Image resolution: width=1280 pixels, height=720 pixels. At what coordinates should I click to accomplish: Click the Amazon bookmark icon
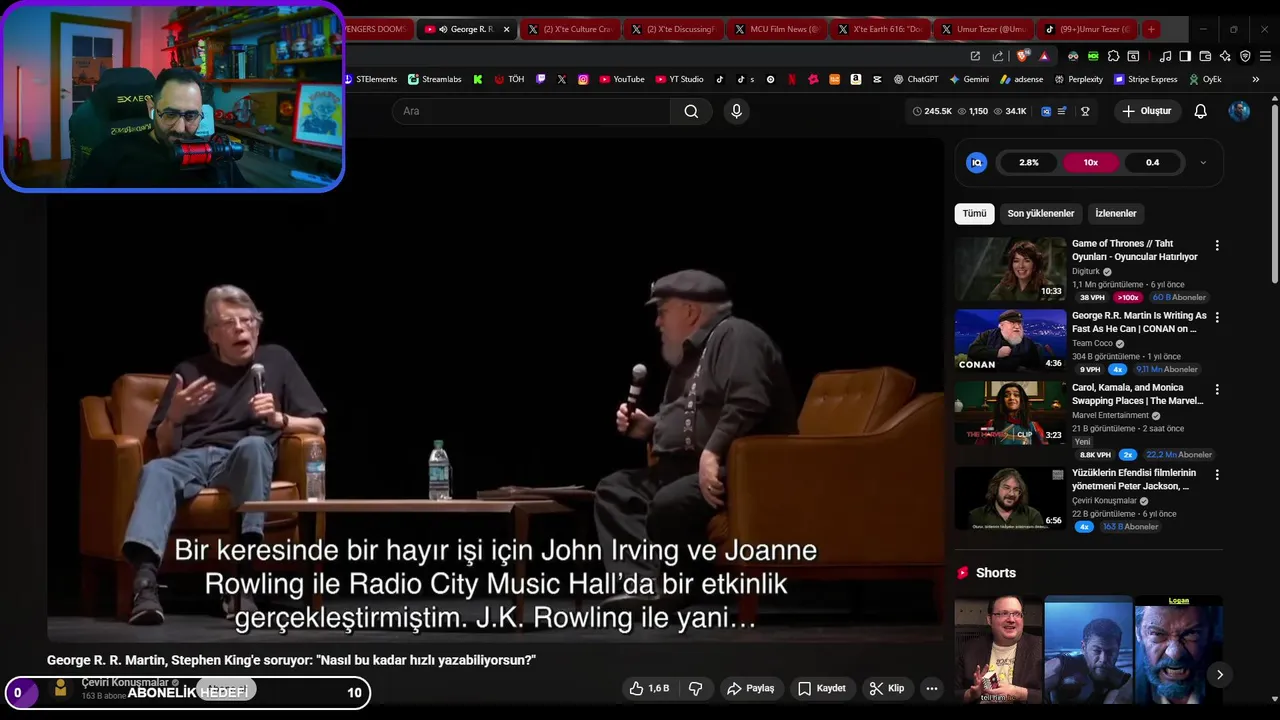coord(856,79)
